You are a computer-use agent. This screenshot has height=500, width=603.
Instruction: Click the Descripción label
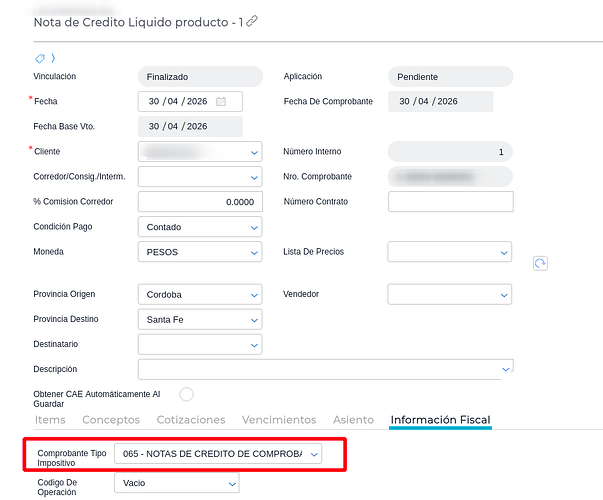pos(55,369)
